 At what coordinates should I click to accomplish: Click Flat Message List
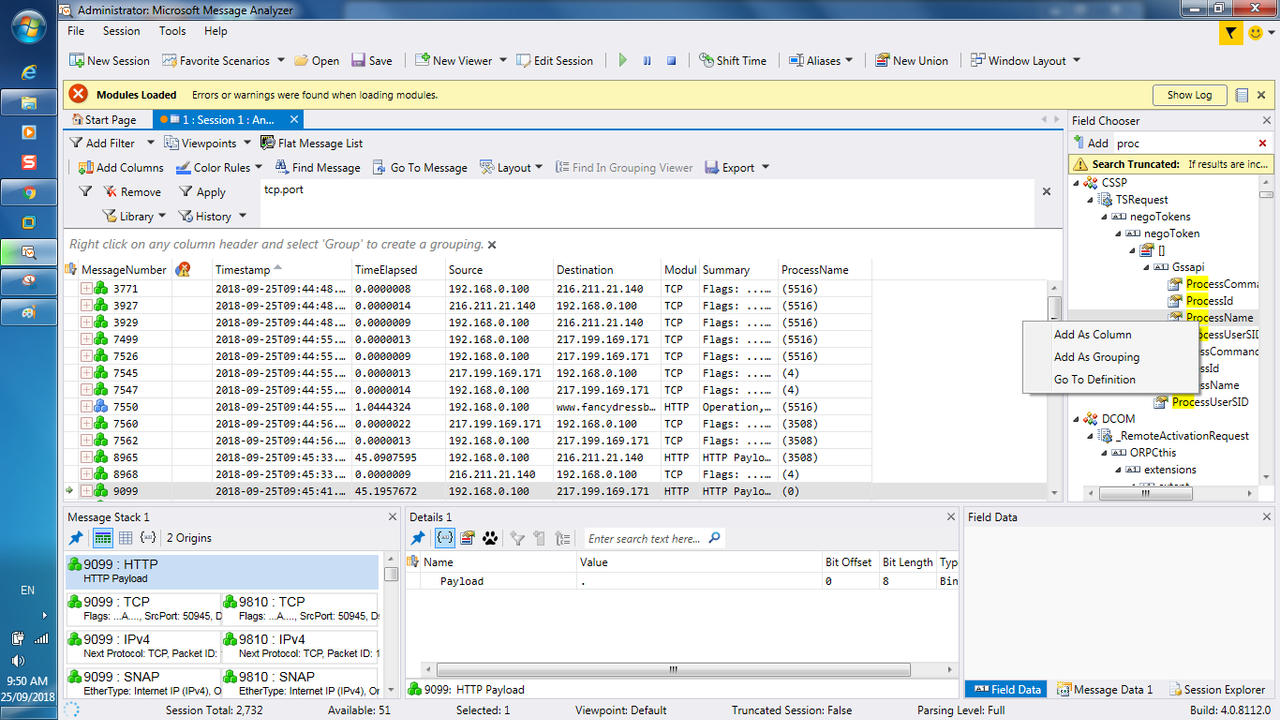click(312, 143)
